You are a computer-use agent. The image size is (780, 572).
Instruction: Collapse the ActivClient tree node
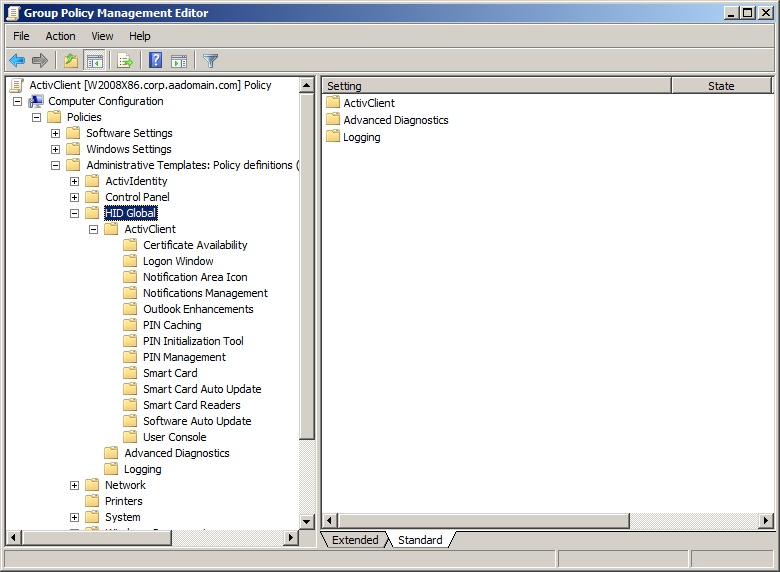click(93, 229)
